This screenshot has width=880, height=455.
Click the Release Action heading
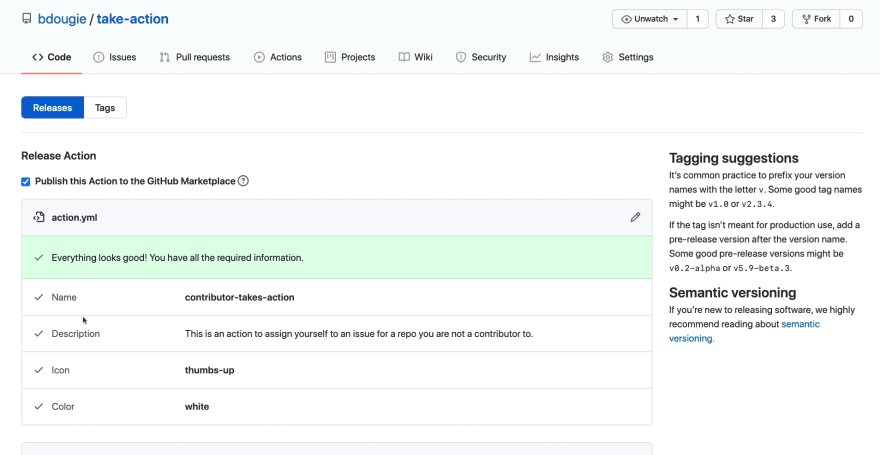coord(58,156)
